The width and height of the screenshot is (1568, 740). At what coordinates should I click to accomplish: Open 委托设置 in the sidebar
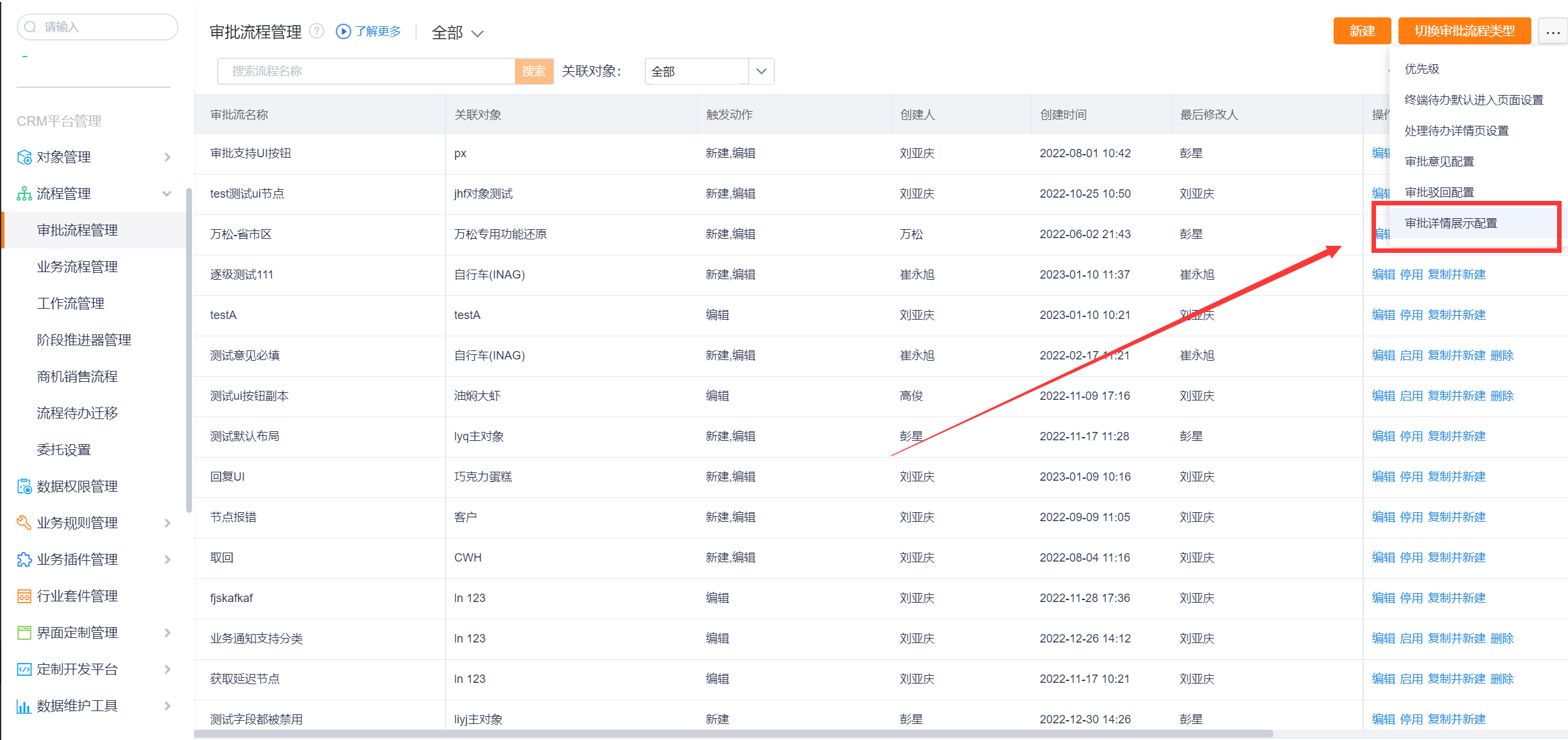pos(64,450)
